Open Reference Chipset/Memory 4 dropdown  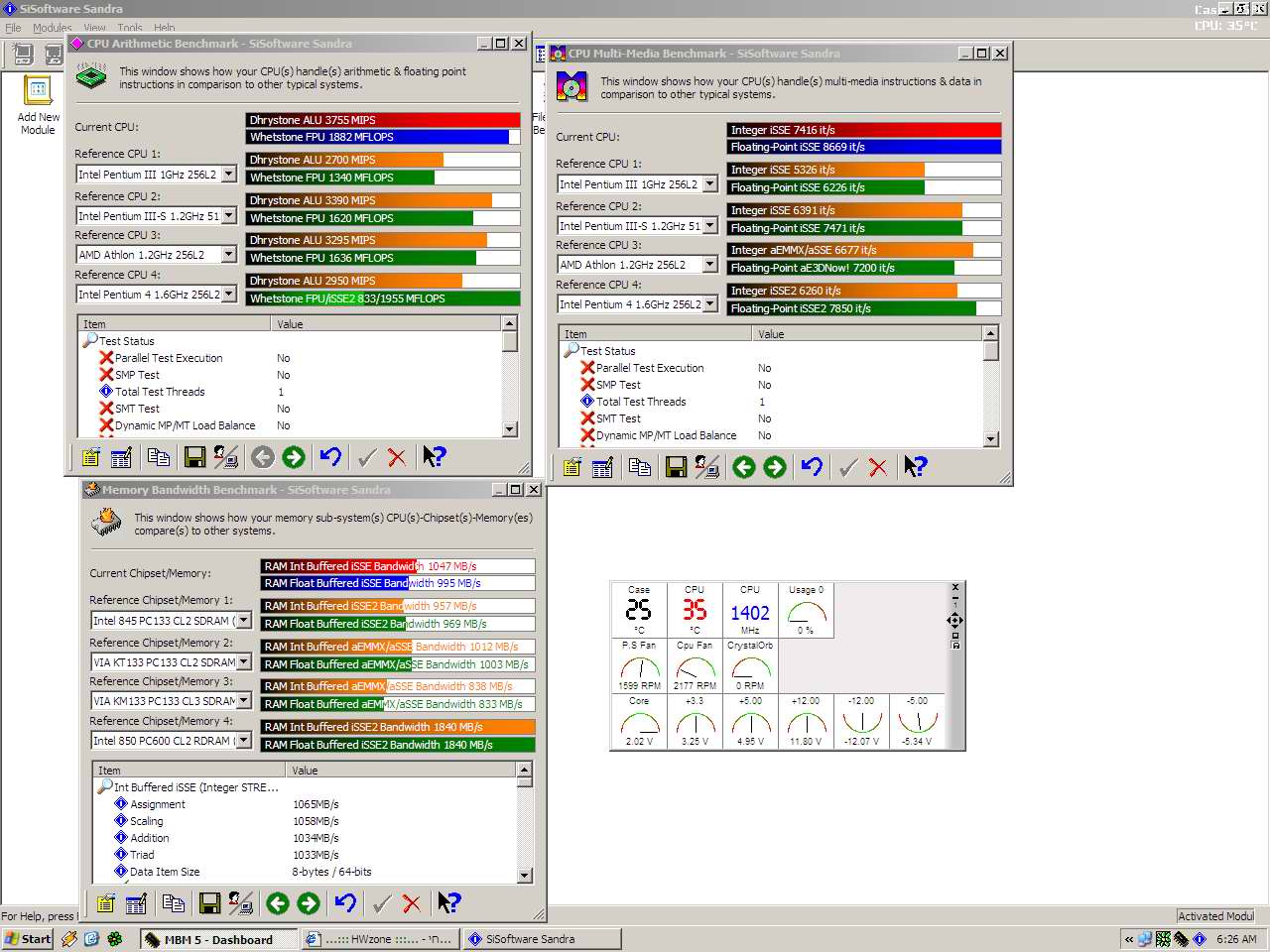pyautogui.click(x=244, y=741)
